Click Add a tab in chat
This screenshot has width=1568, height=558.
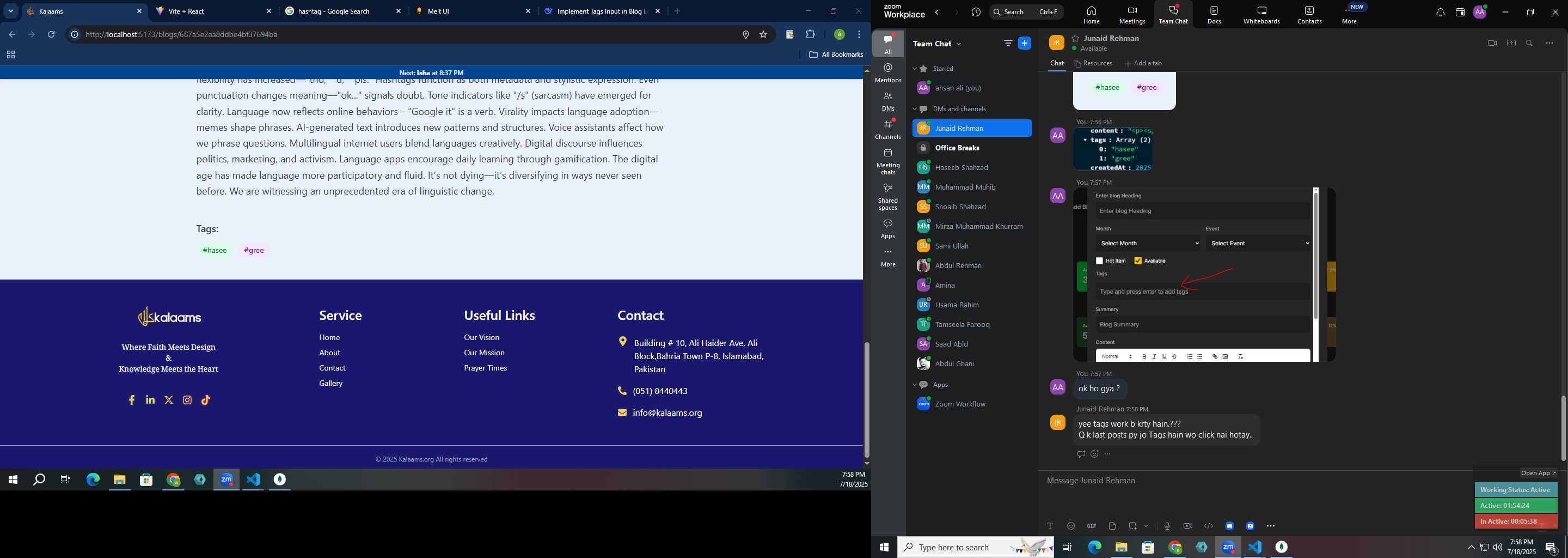click(x=1144, y=63)
